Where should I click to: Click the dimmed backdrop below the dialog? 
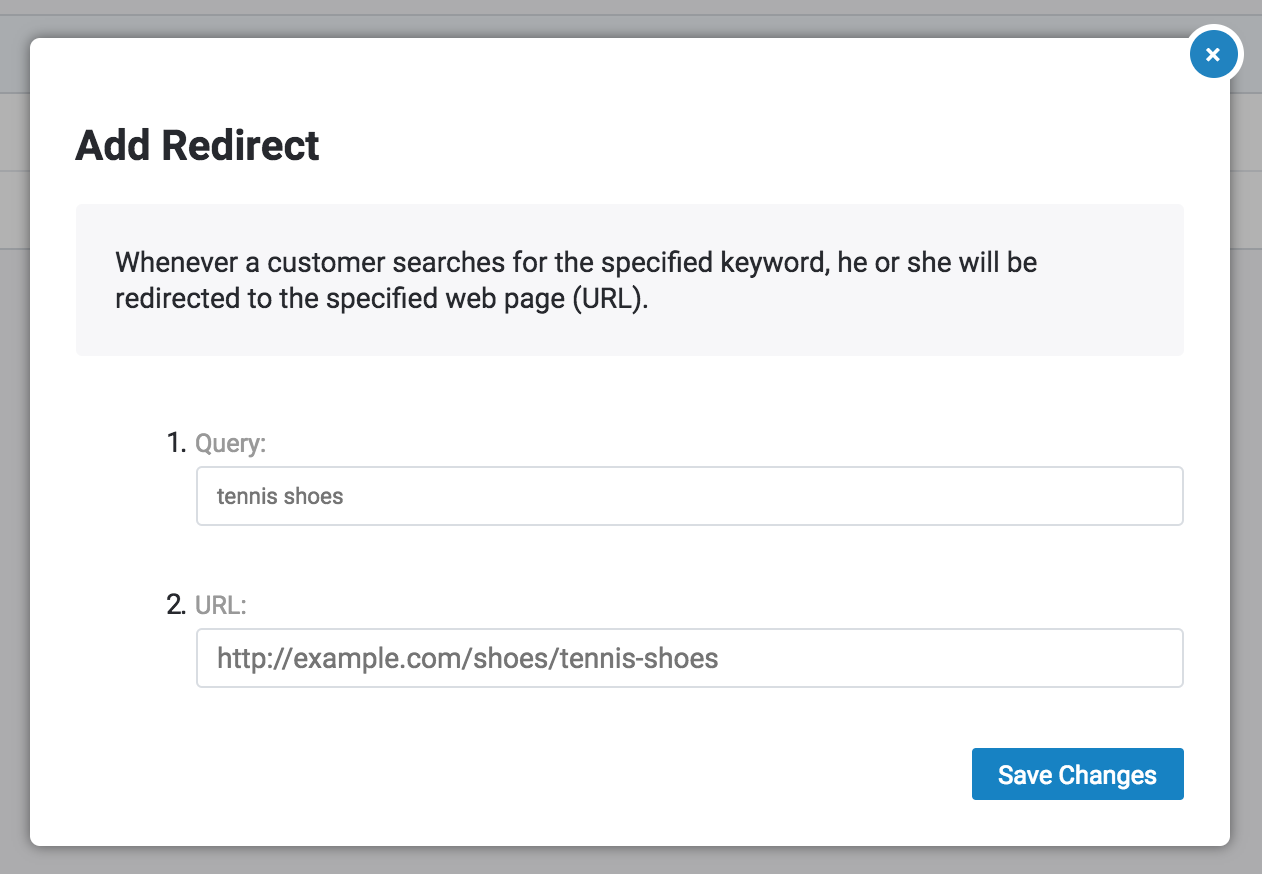pos(630,862)
